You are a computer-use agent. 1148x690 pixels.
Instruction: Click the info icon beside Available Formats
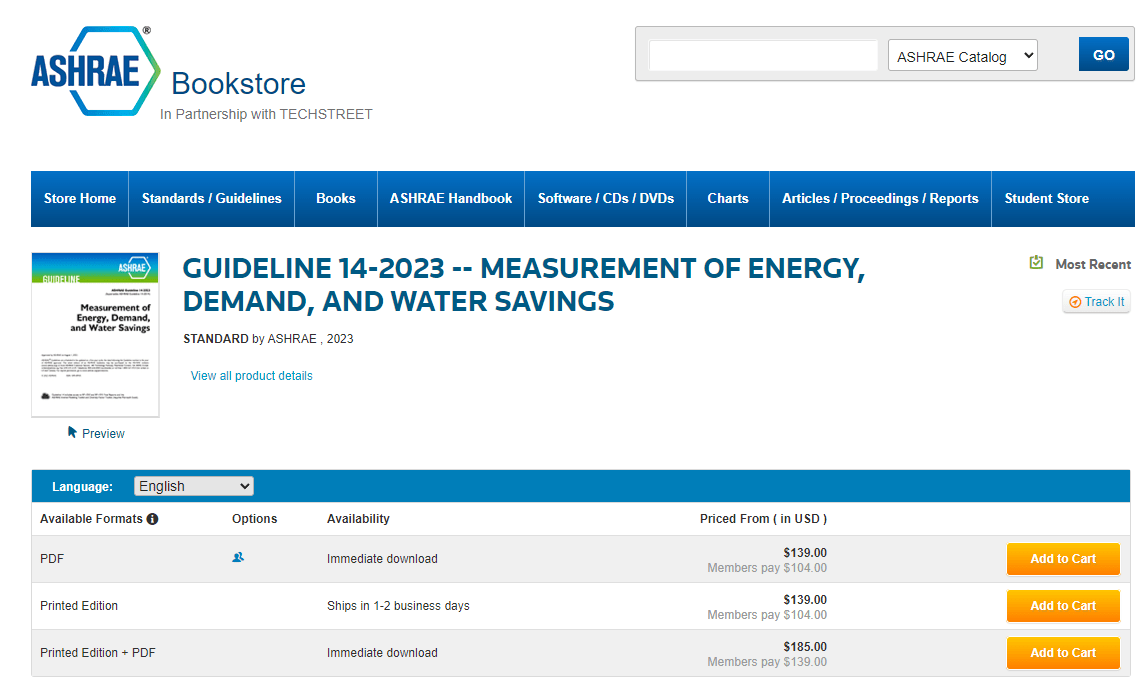[x=151, y=519]
